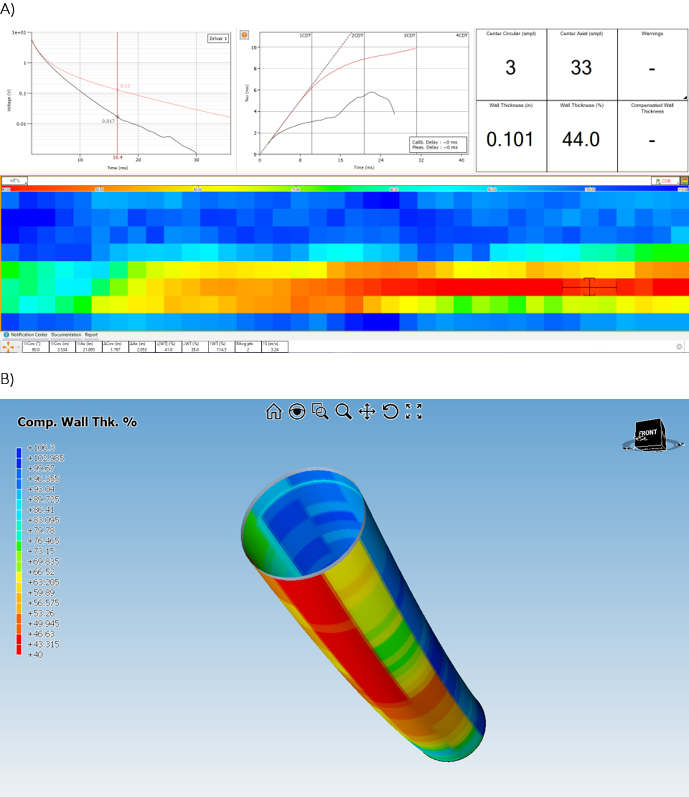Click the Wall Thickness (%) readout 44.0

tap(581, 140)
